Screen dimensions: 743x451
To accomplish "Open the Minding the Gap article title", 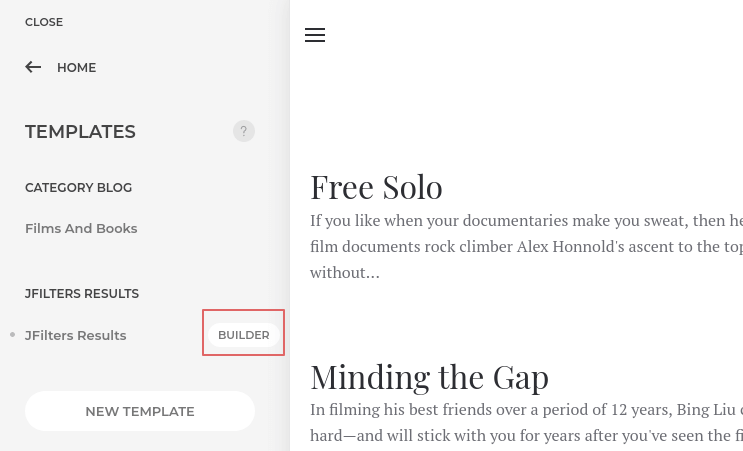I will (x=429, y=378).
